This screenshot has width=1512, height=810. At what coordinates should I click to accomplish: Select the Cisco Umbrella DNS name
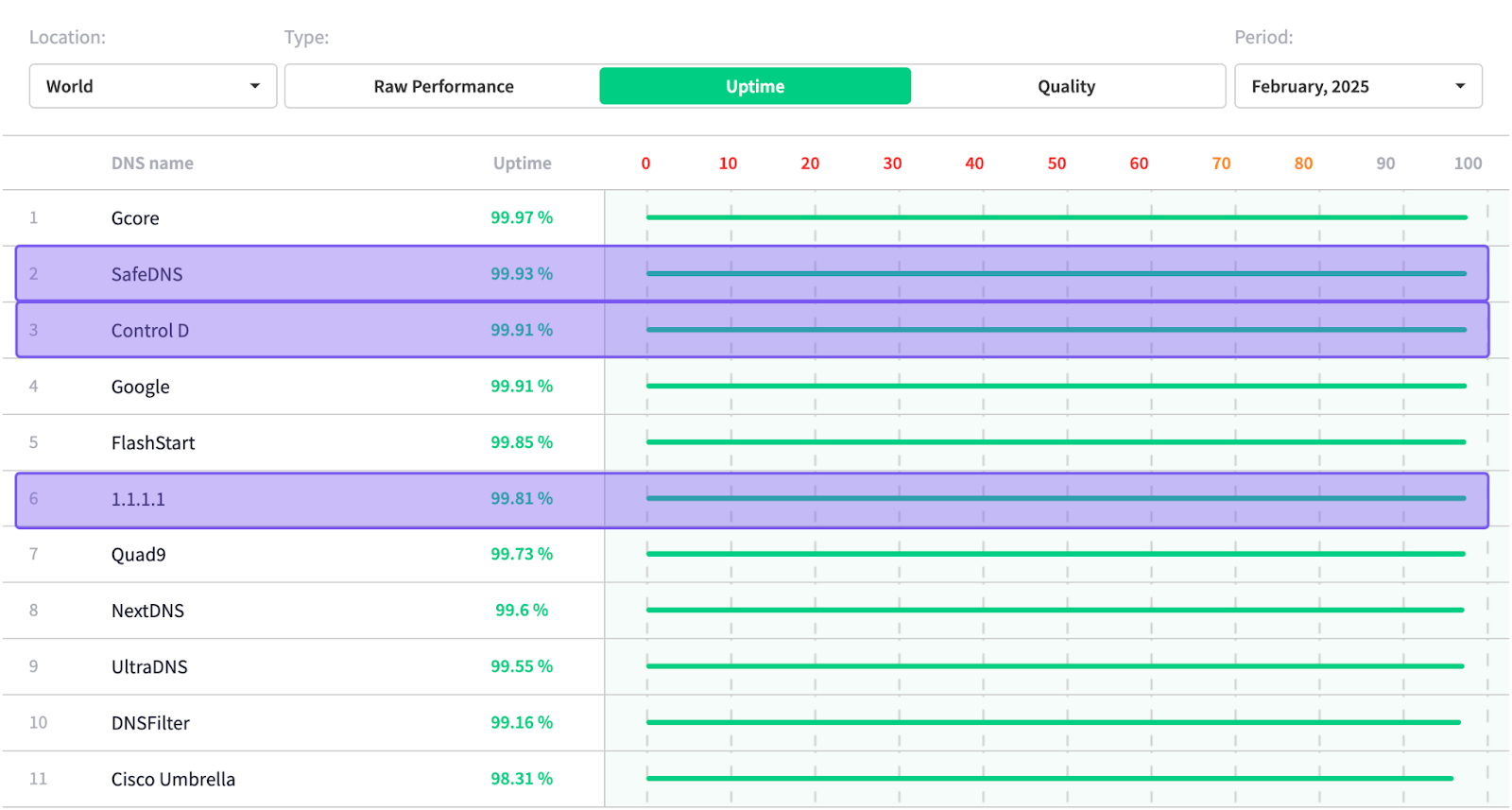(173, 779)
